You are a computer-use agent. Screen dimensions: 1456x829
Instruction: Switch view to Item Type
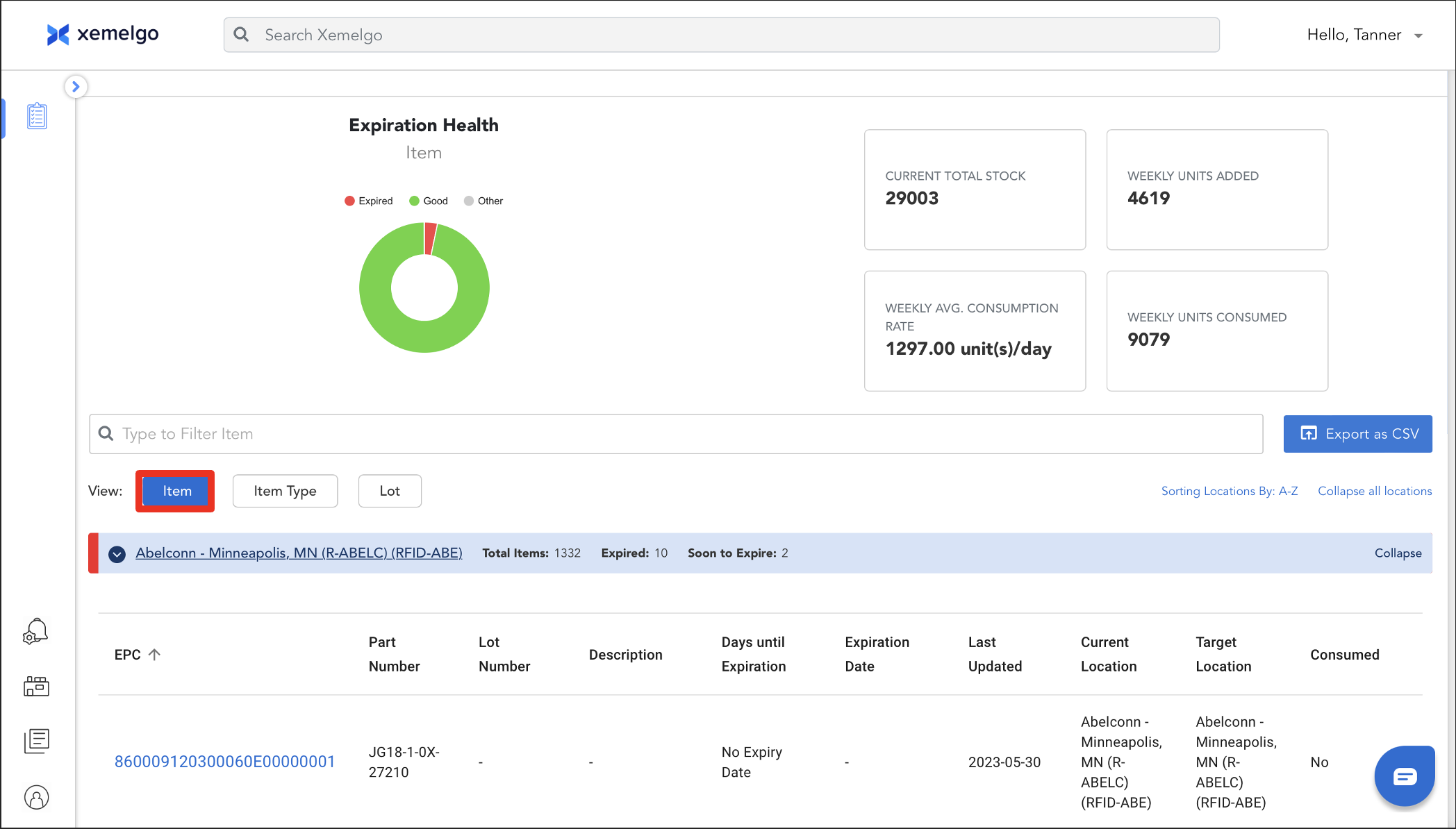(x=285, y=491)
